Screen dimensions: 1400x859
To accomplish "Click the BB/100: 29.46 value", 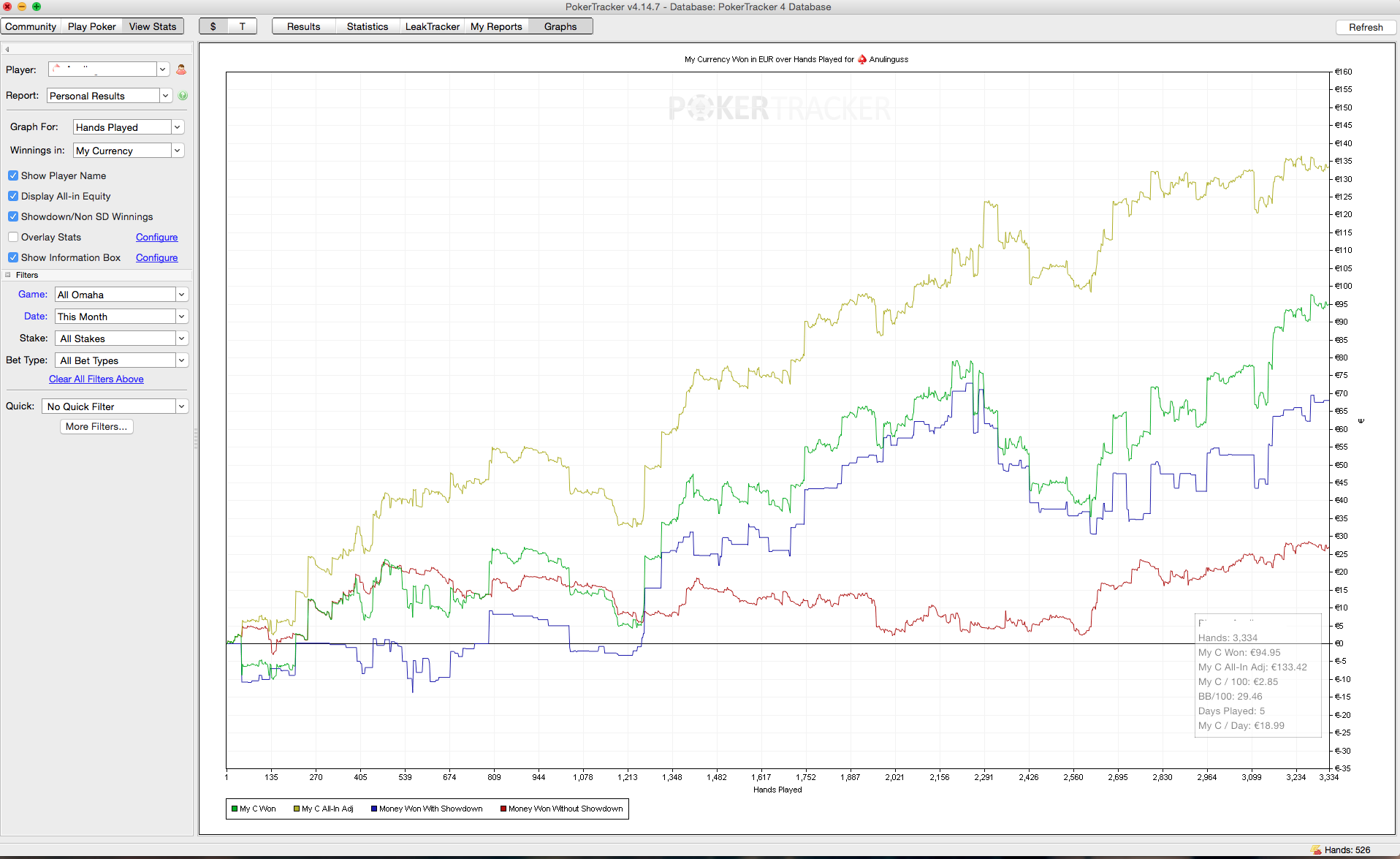I will [x=1230, y=697].
